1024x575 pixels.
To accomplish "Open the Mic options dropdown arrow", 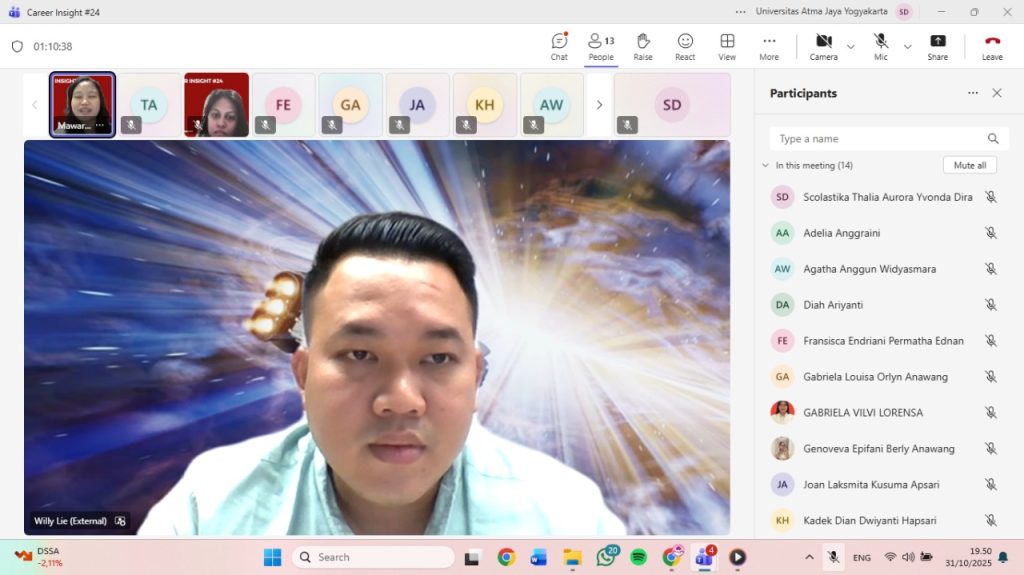I will tap(908, 46).
